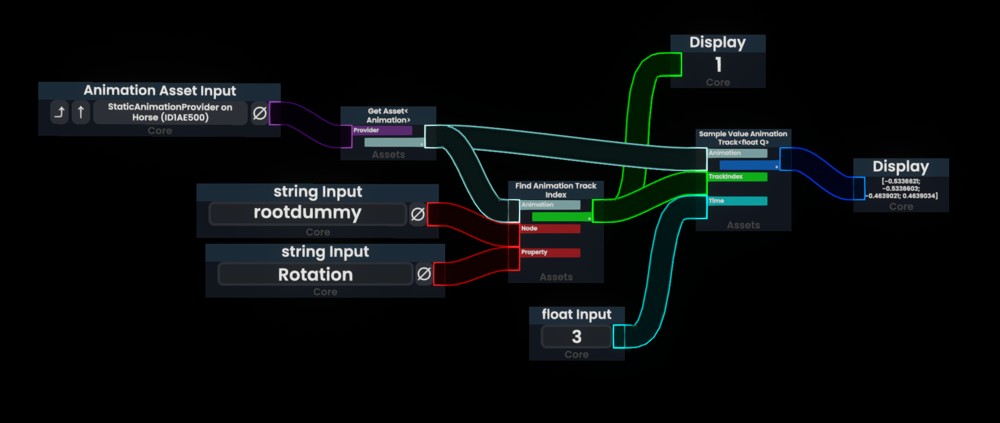Edit the Rotation string input field
Viewport: 1000px width, 423px height.
coord(315,274)
